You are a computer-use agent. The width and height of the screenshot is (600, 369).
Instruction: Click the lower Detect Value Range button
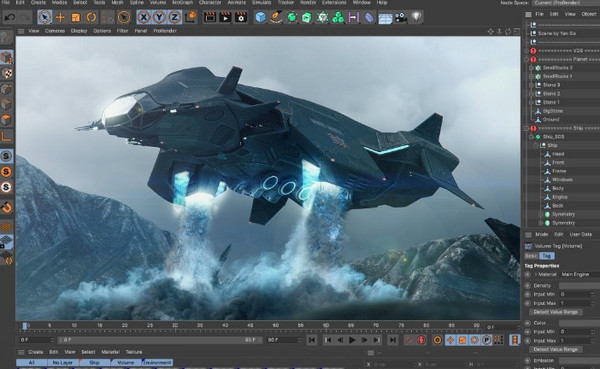[556, 349]
